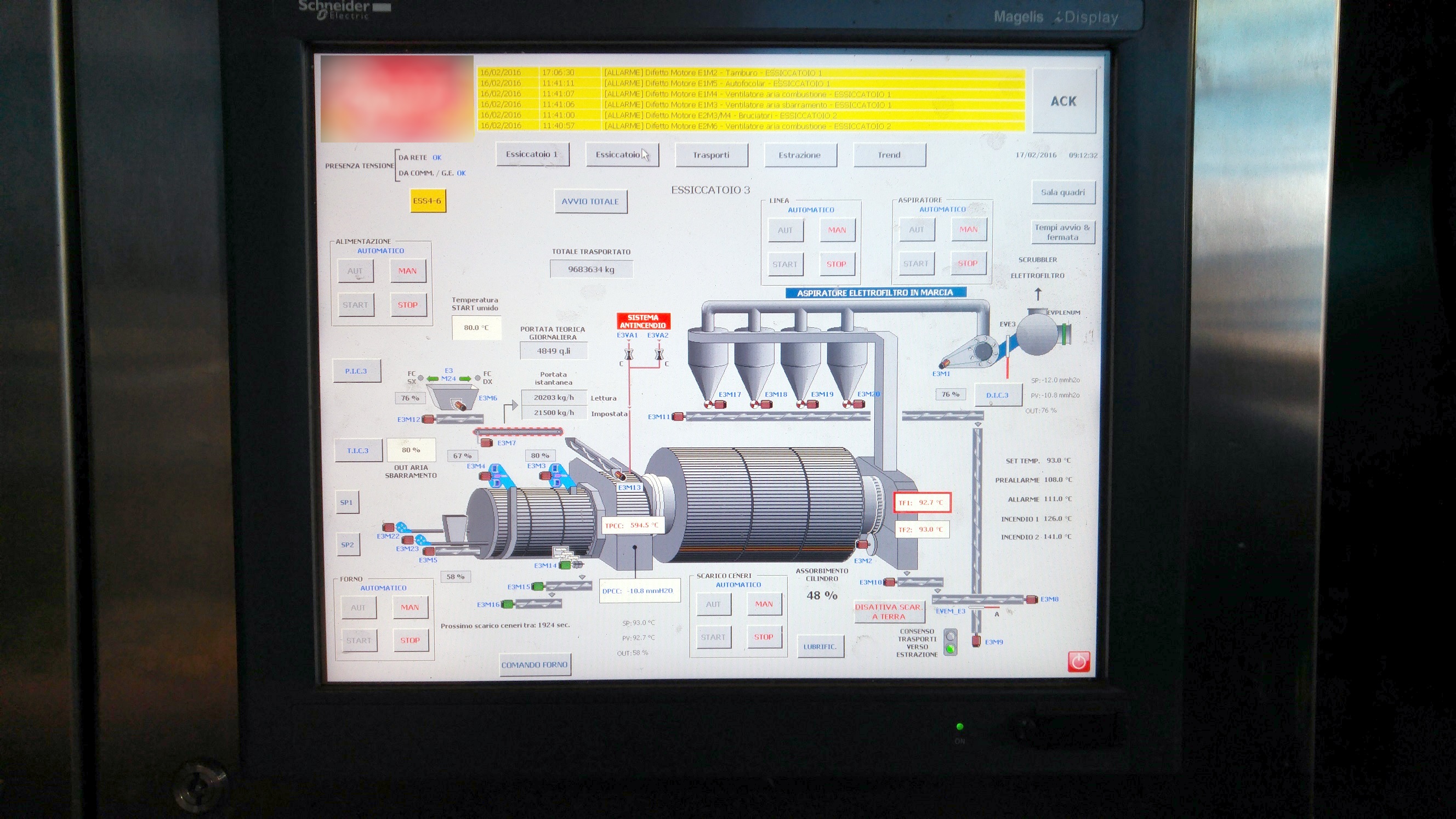Select the E3M16 green motor icon
Image resolution: width=1456 pixels, height=819 pixels.
pos(508,605)
